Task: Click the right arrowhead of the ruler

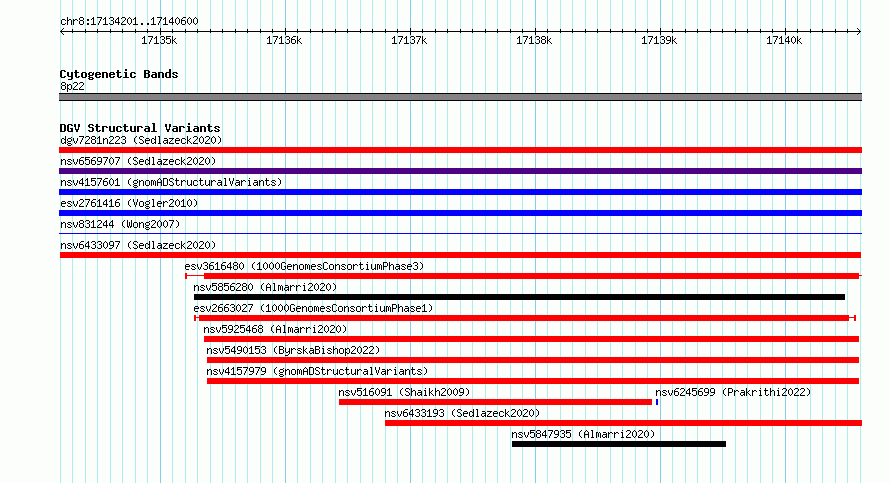Action: pos(859,31)
